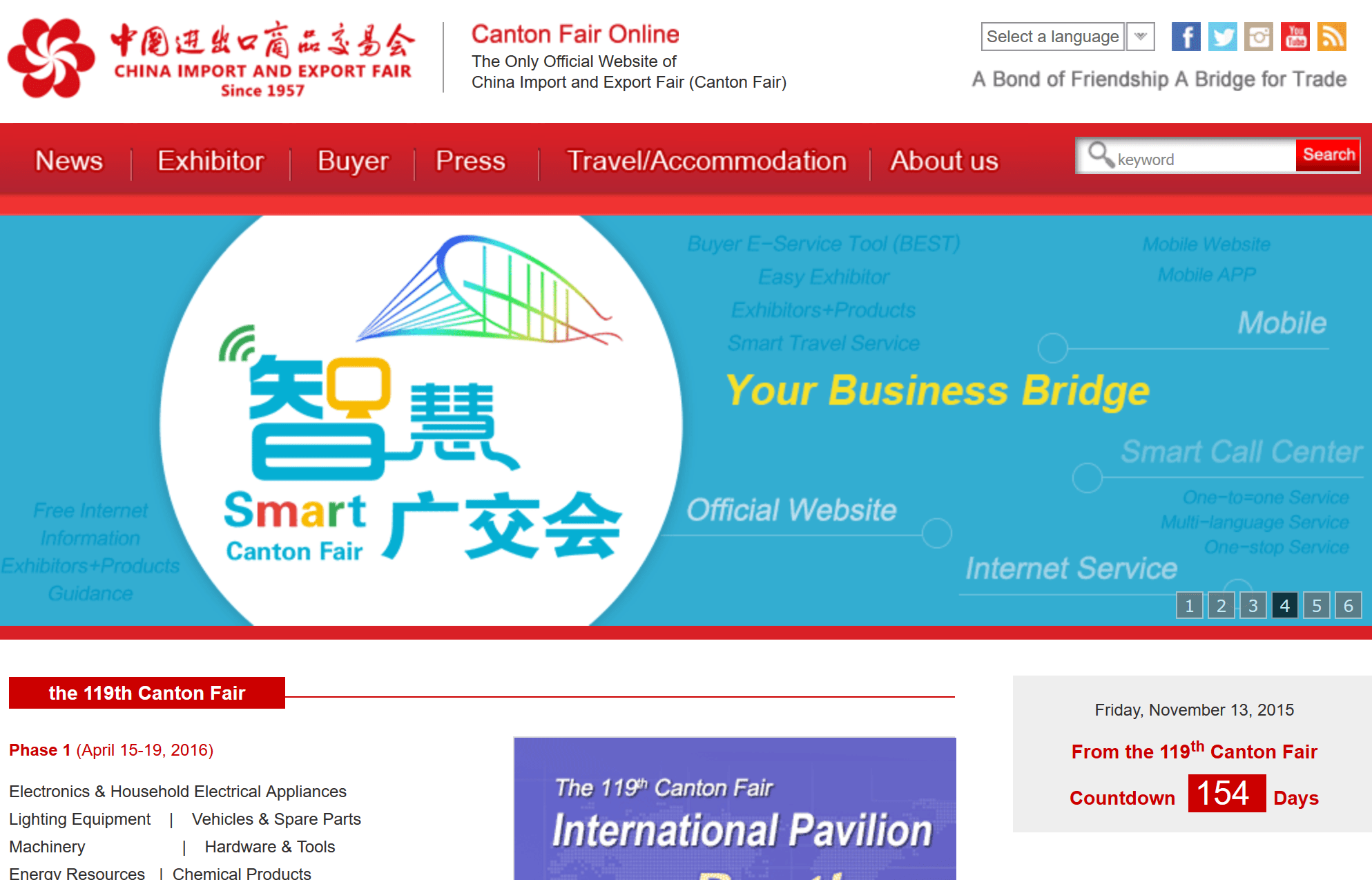The image size is (1372, 880).
Task: Click the Smart Call Center banner label
Action: pos(1241,452)
